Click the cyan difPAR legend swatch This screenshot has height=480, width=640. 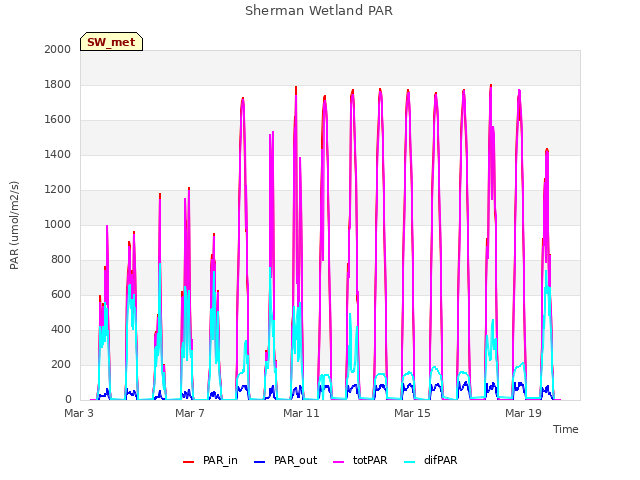409,462
